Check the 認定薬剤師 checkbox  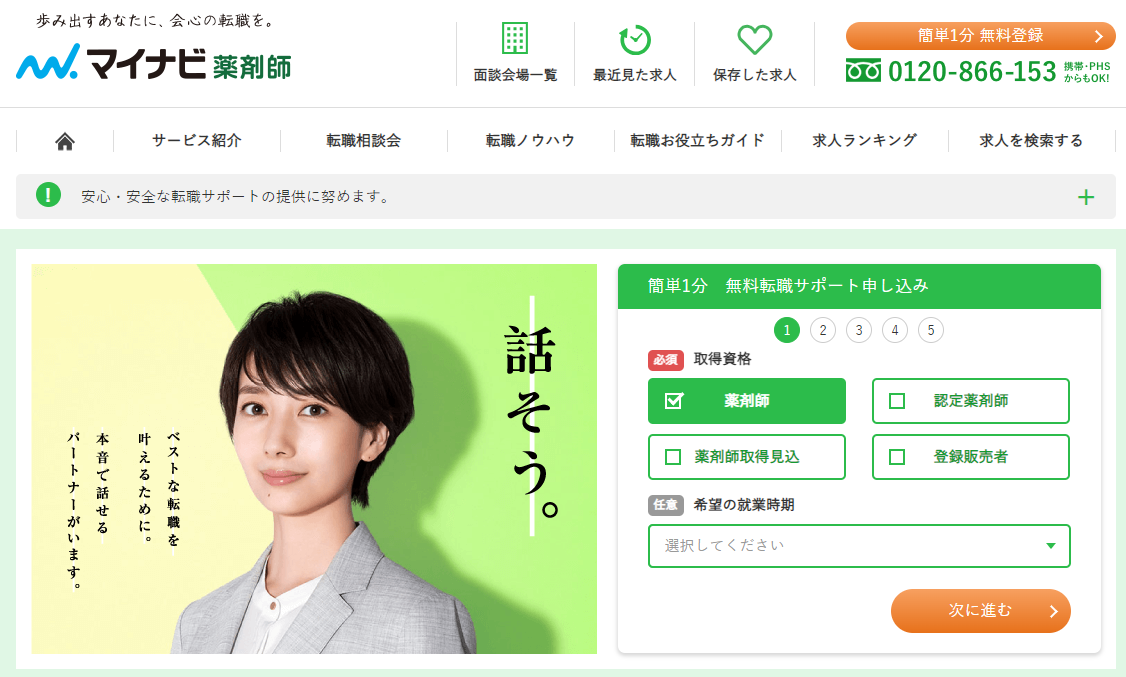pyautogui.click(x=897, y=401)
